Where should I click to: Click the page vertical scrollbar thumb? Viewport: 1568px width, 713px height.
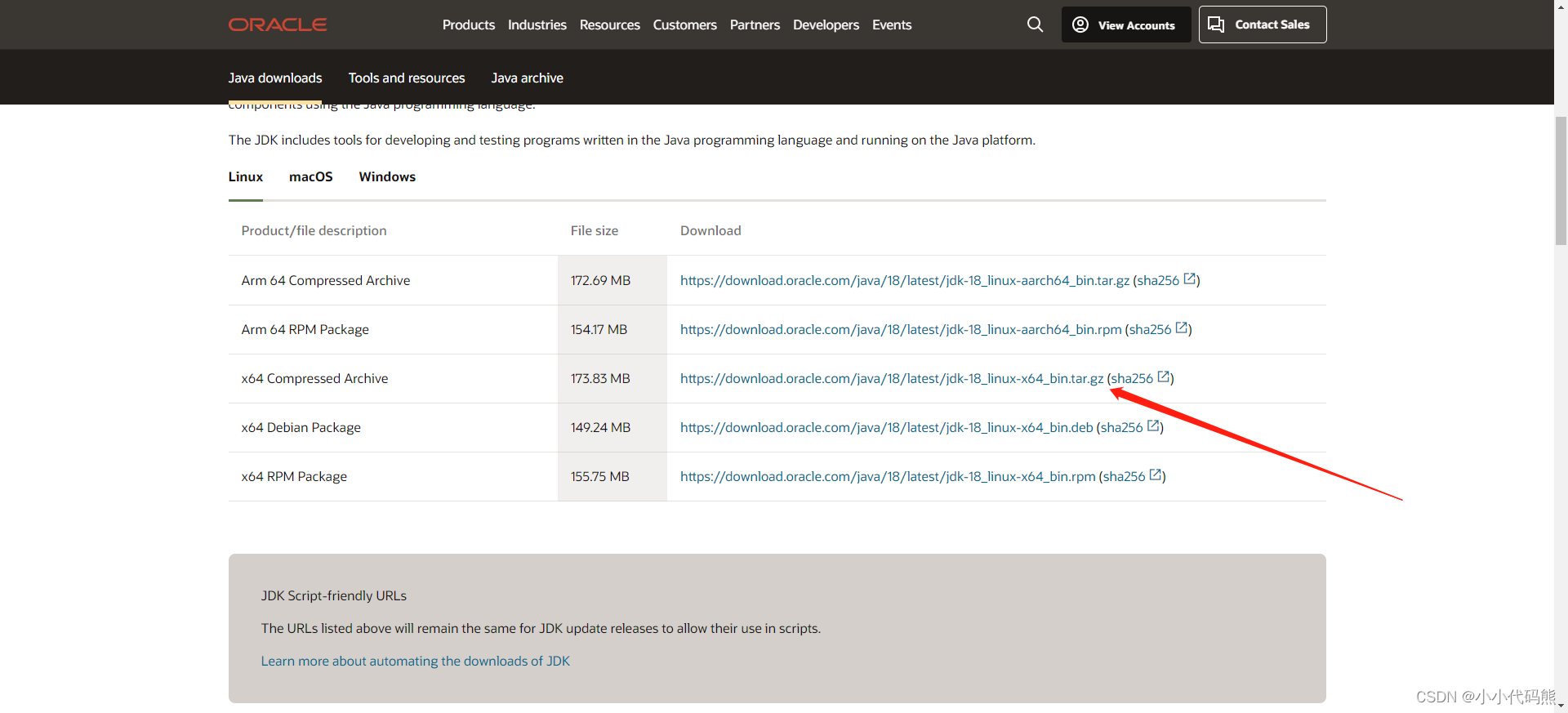(1561, 180)
